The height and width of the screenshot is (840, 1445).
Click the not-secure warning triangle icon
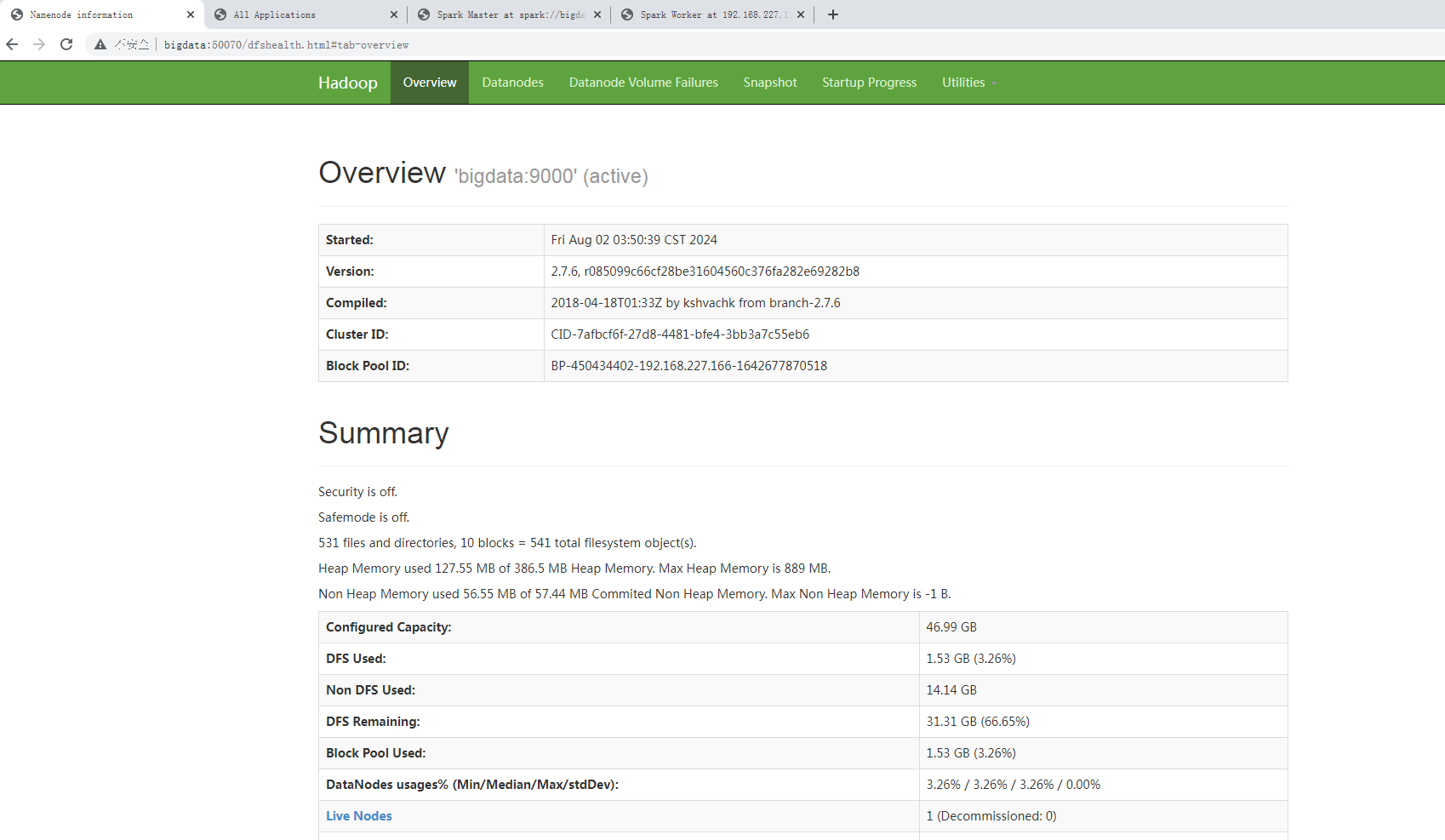100,44
